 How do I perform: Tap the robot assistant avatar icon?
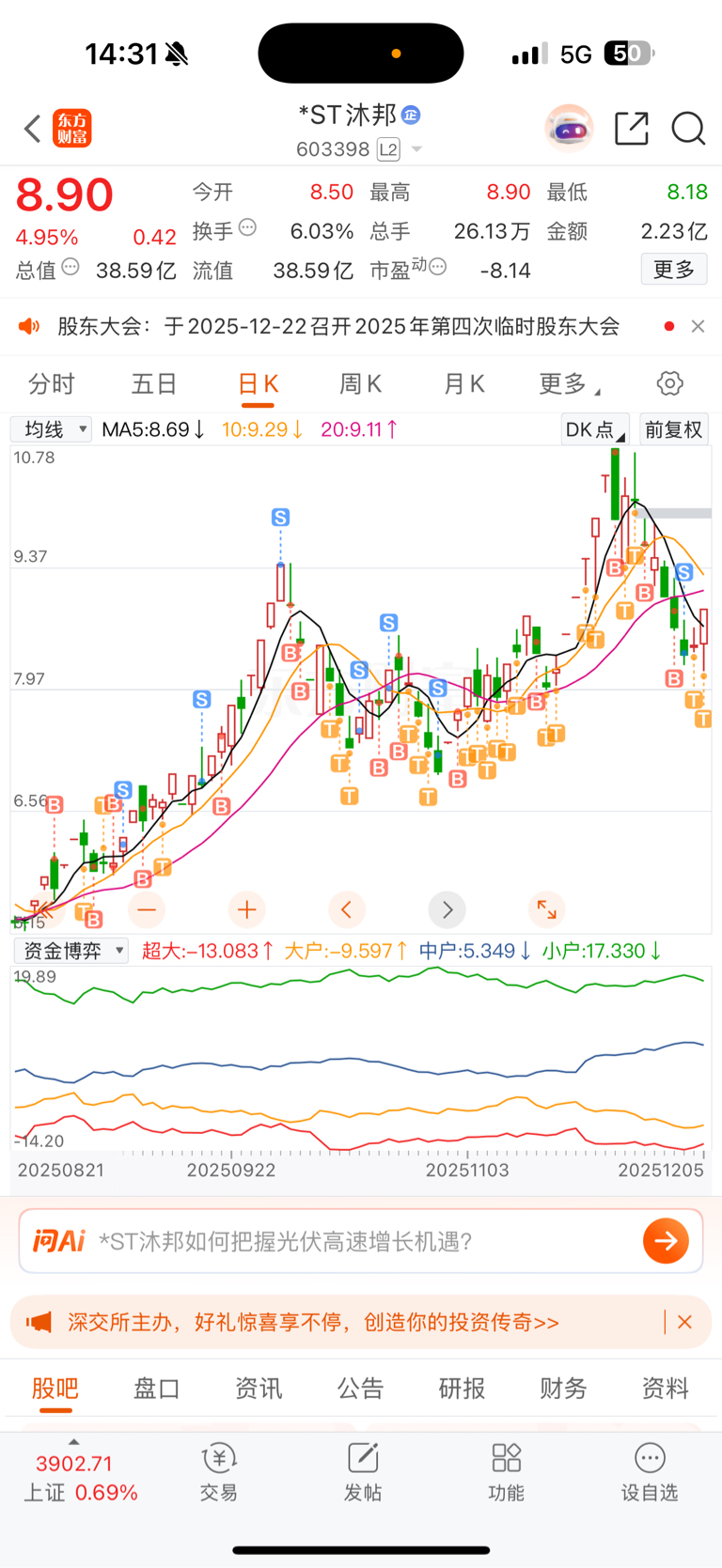pyautogui.click(x=569, y=129)
